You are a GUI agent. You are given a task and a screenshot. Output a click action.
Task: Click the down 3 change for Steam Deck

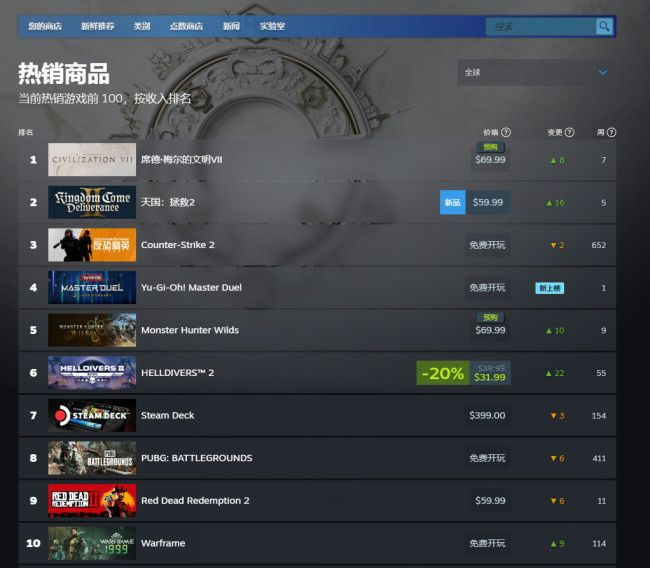tap(557, 415)
